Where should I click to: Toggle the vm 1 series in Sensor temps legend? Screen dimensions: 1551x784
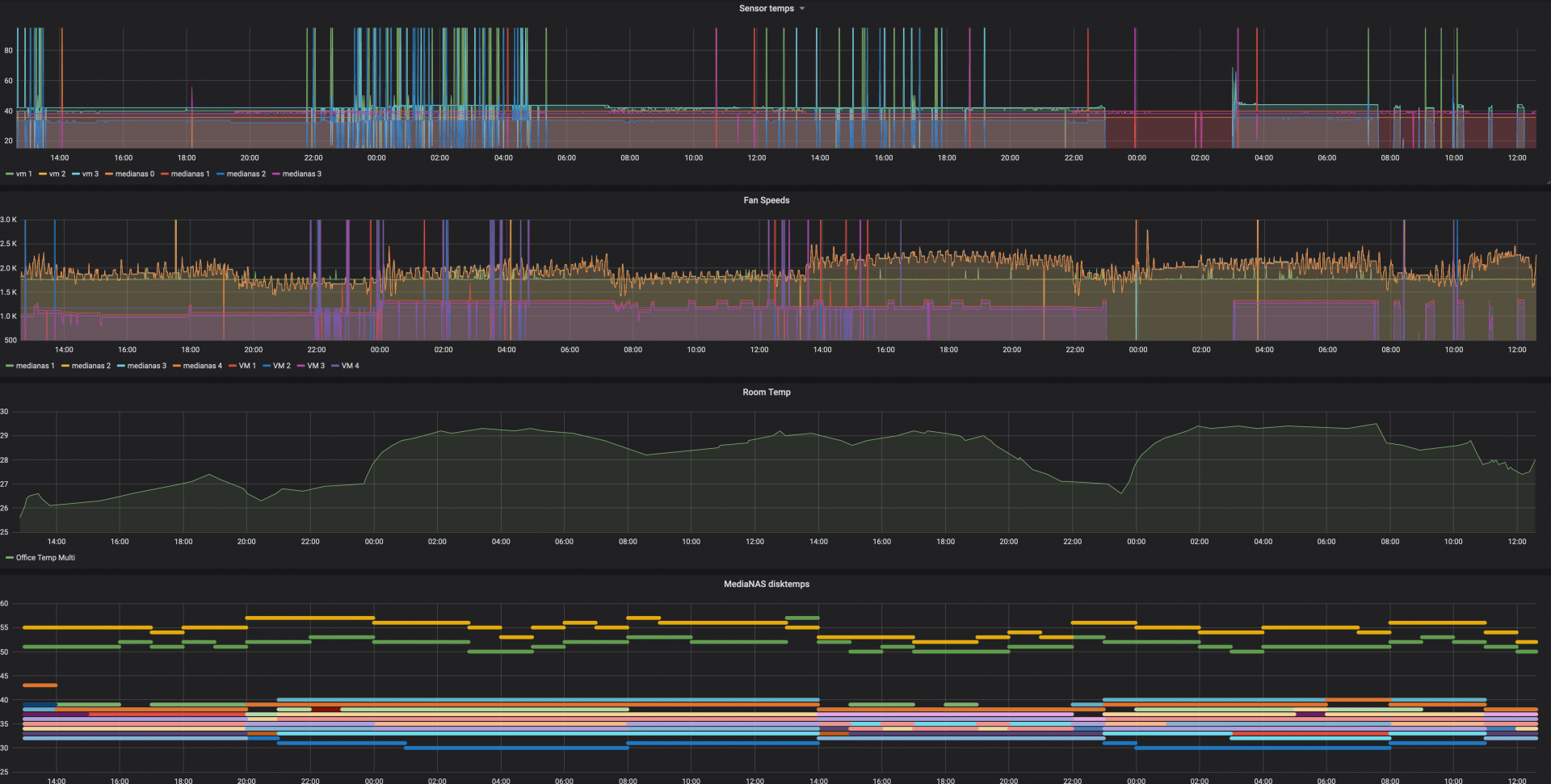[23, 174]
